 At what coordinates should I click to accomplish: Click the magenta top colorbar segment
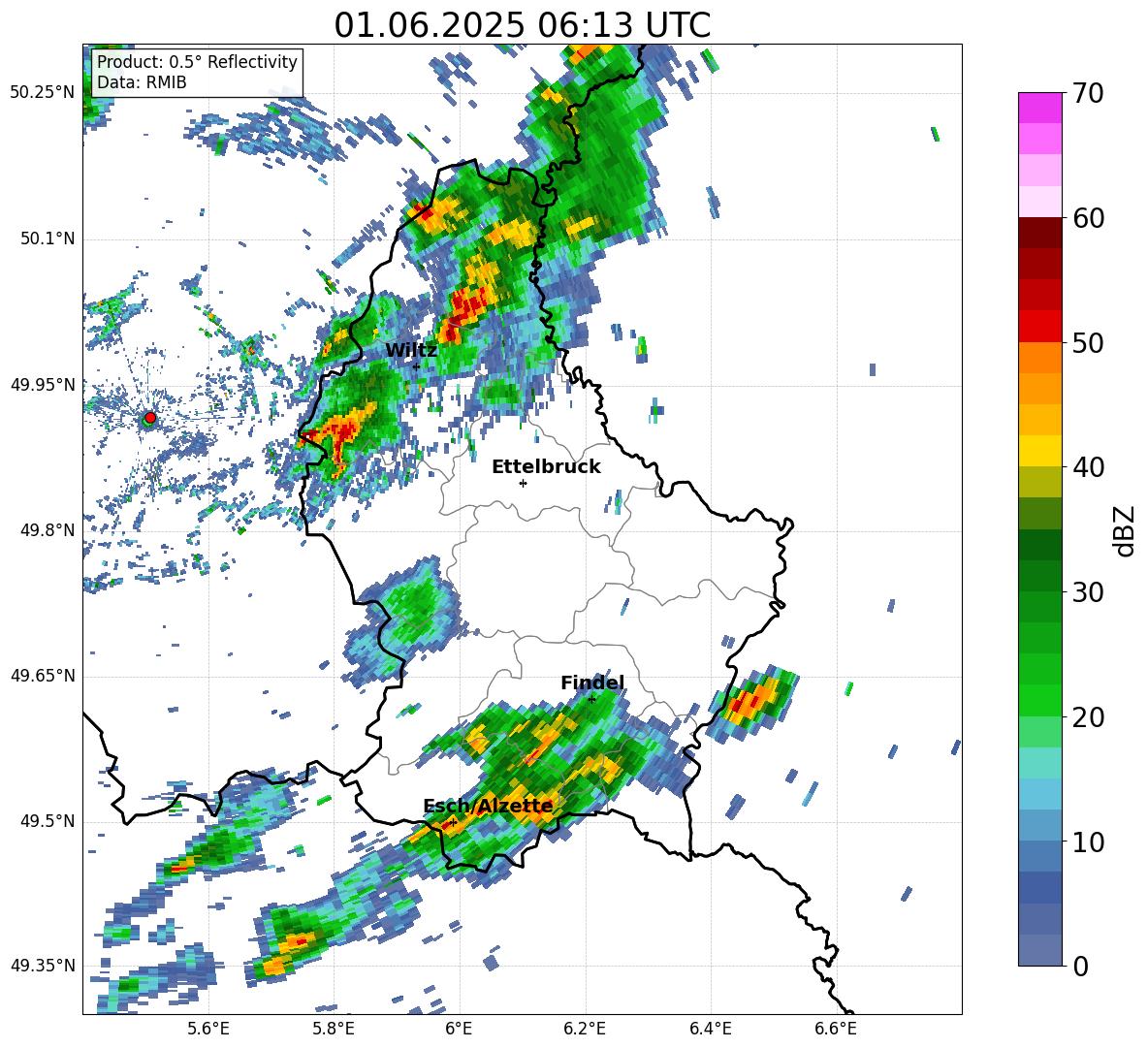(x=1039, y=108)
